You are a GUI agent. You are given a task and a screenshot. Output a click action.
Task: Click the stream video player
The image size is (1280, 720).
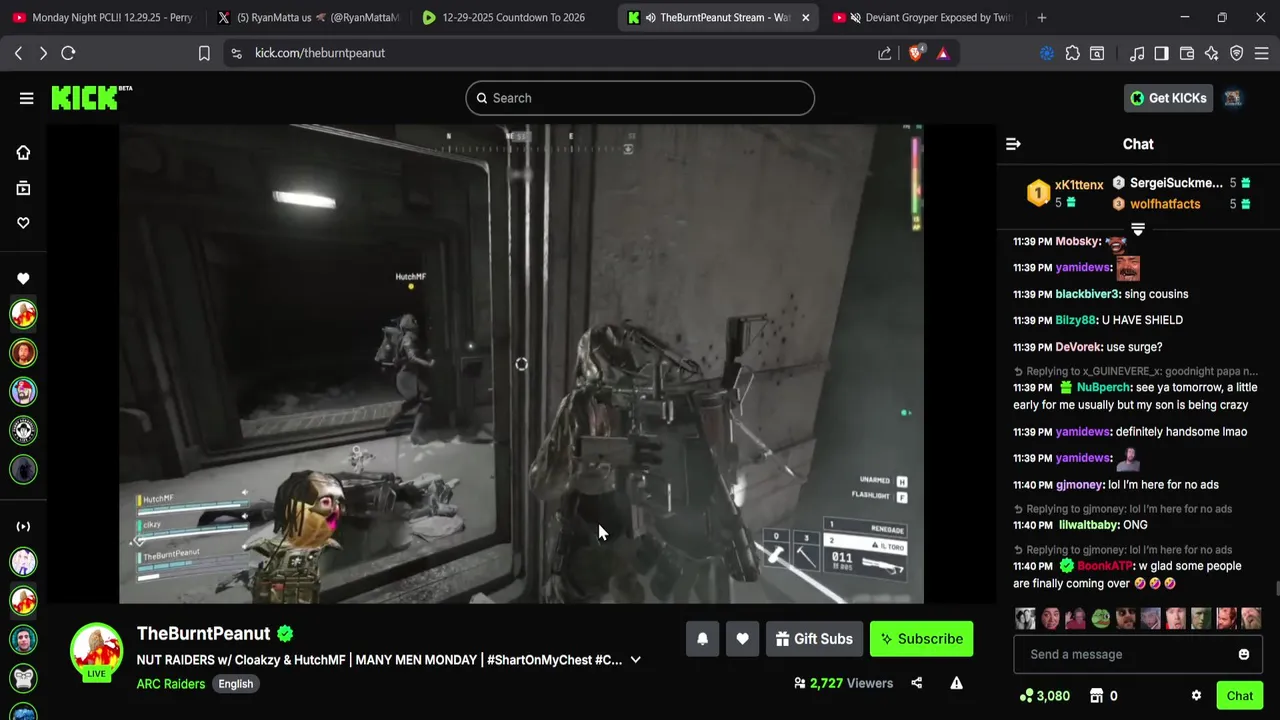coord(521,364)
